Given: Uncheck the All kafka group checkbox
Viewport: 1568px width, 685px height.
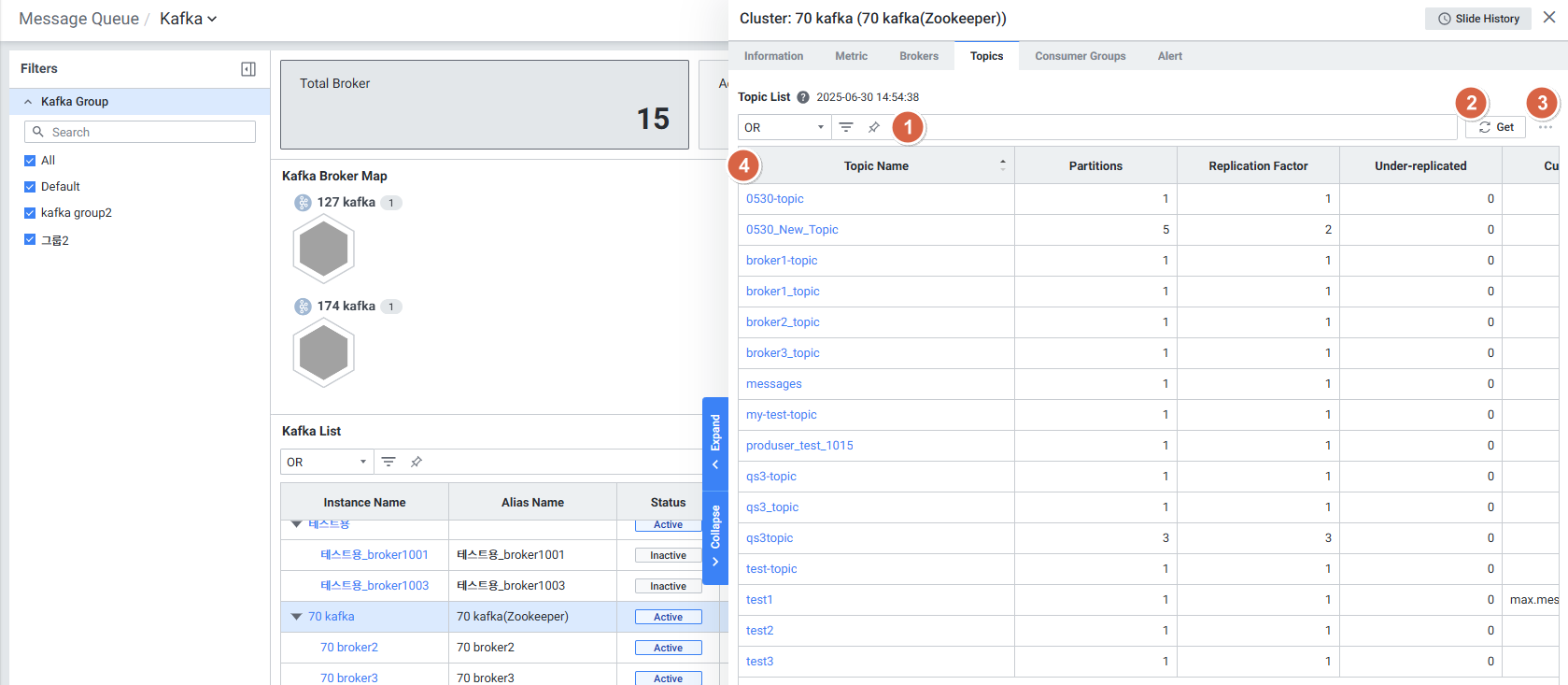Looking at the screenshot, I should tap(30, 161).
